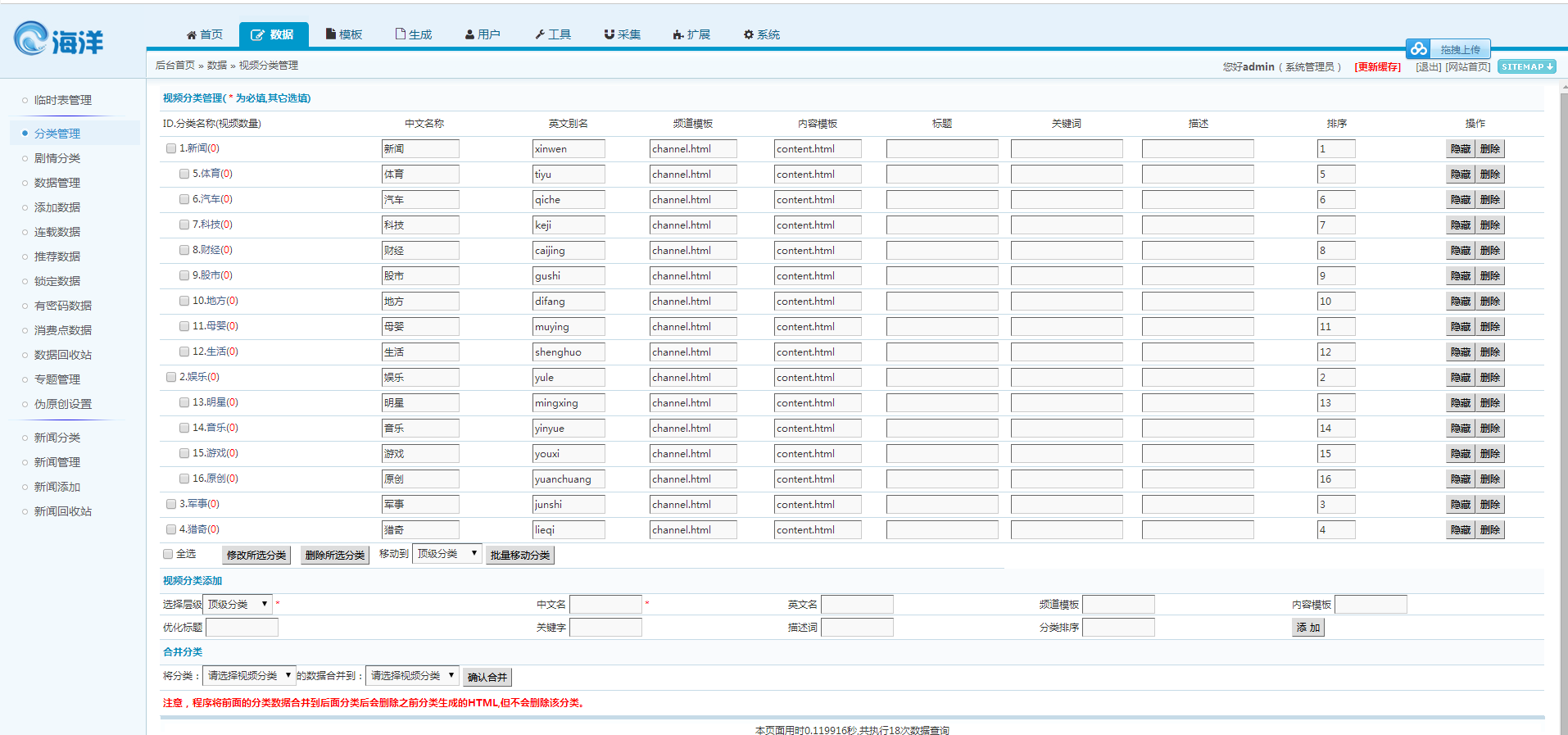Open the 扩展 extensions menu

point(691,34)
